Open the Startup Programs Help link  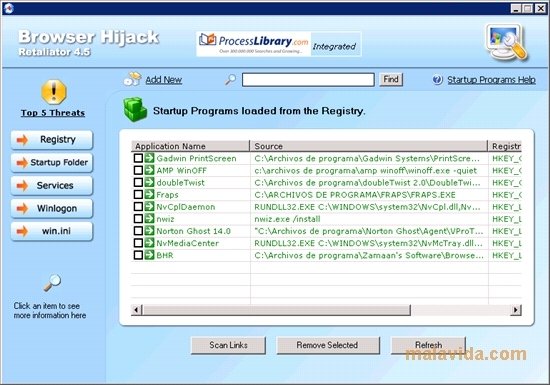[491, 80]
